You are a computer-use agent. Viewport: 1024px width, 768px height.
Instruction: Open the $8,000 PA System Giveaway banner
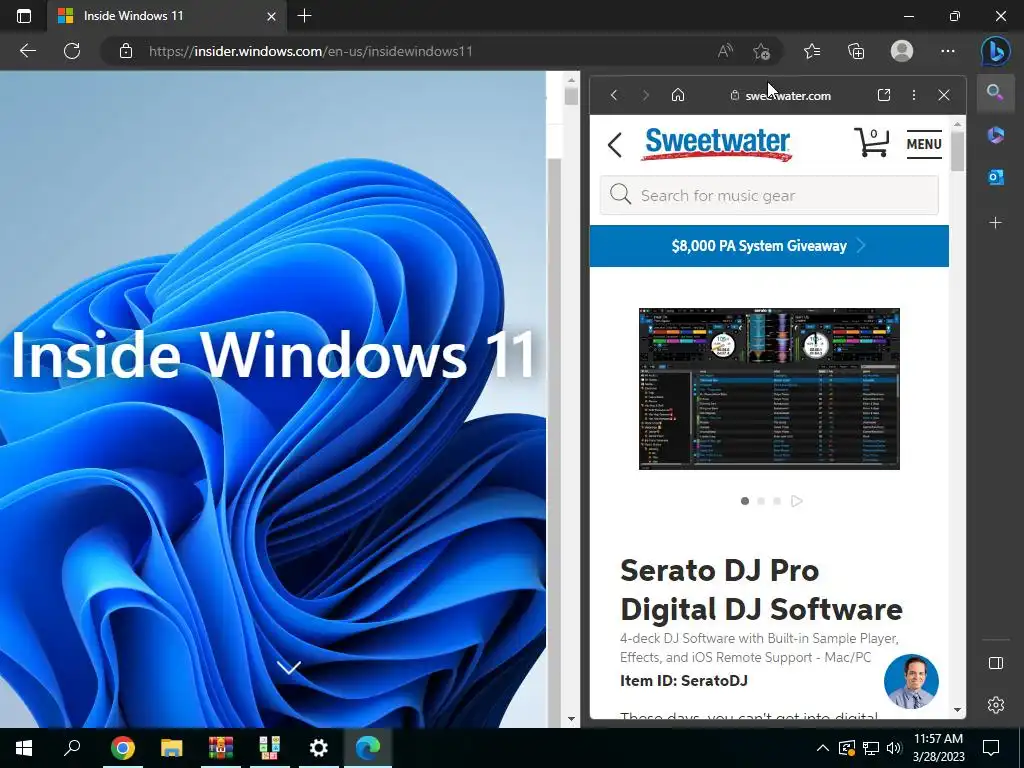coord(769,246)
